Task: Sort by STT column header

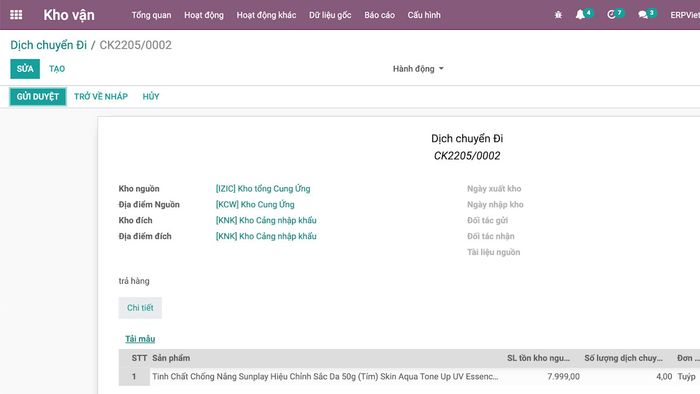Action: (x=139, y=358)
